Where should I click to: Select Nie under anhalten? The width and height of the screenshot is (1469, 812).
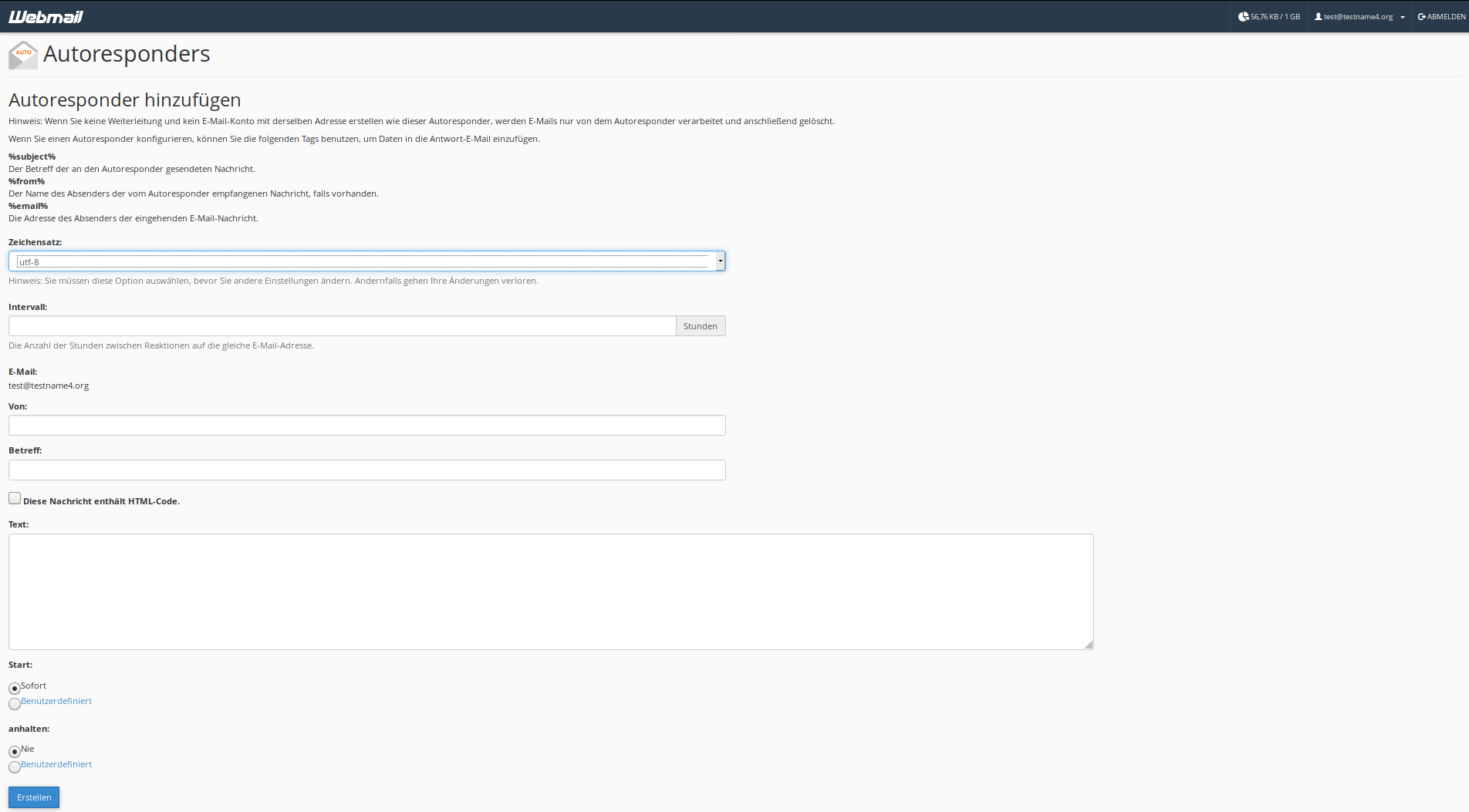click(15, 751)
